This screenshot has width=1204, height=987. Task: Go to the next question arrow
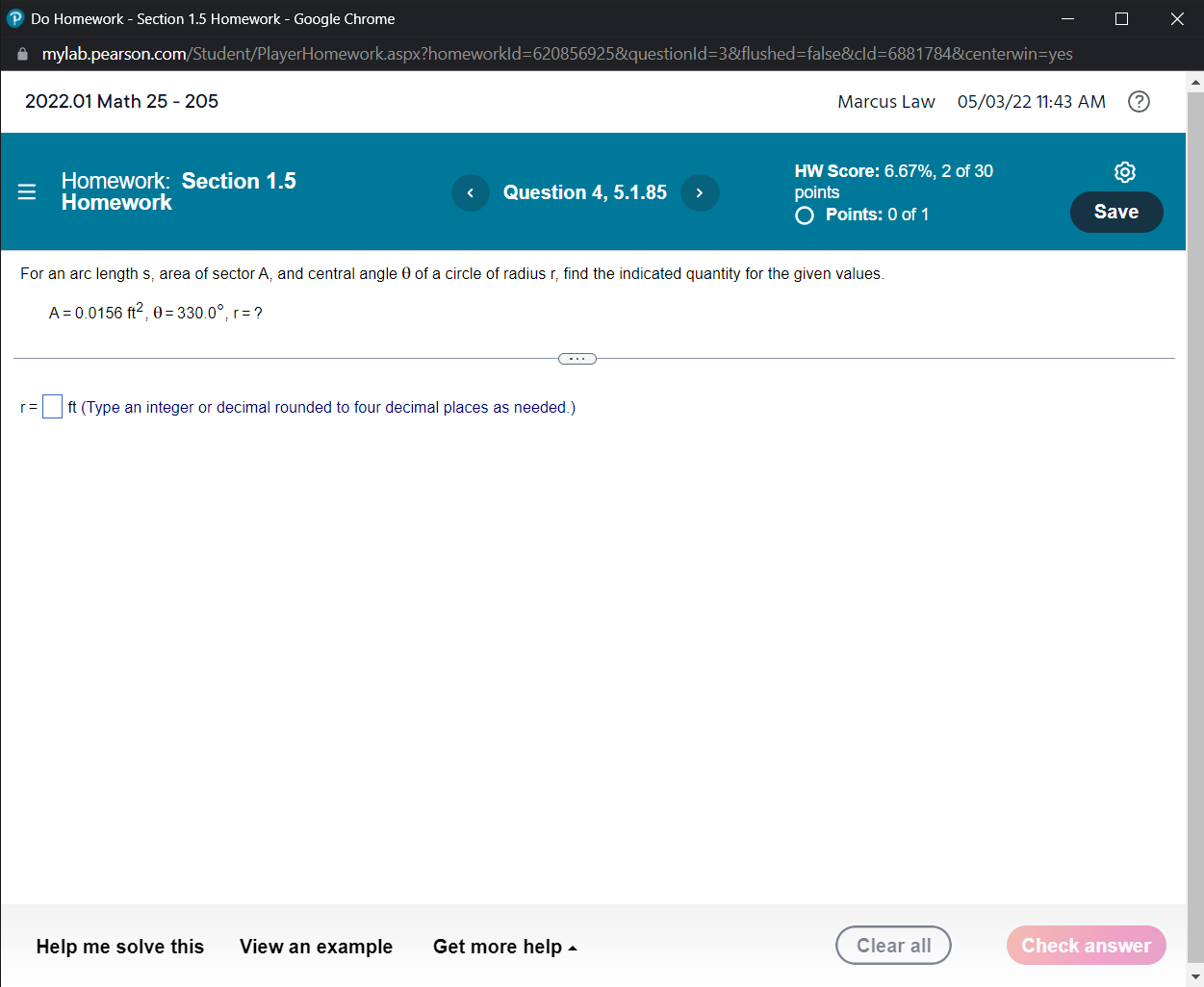click(x=700, y=192)
